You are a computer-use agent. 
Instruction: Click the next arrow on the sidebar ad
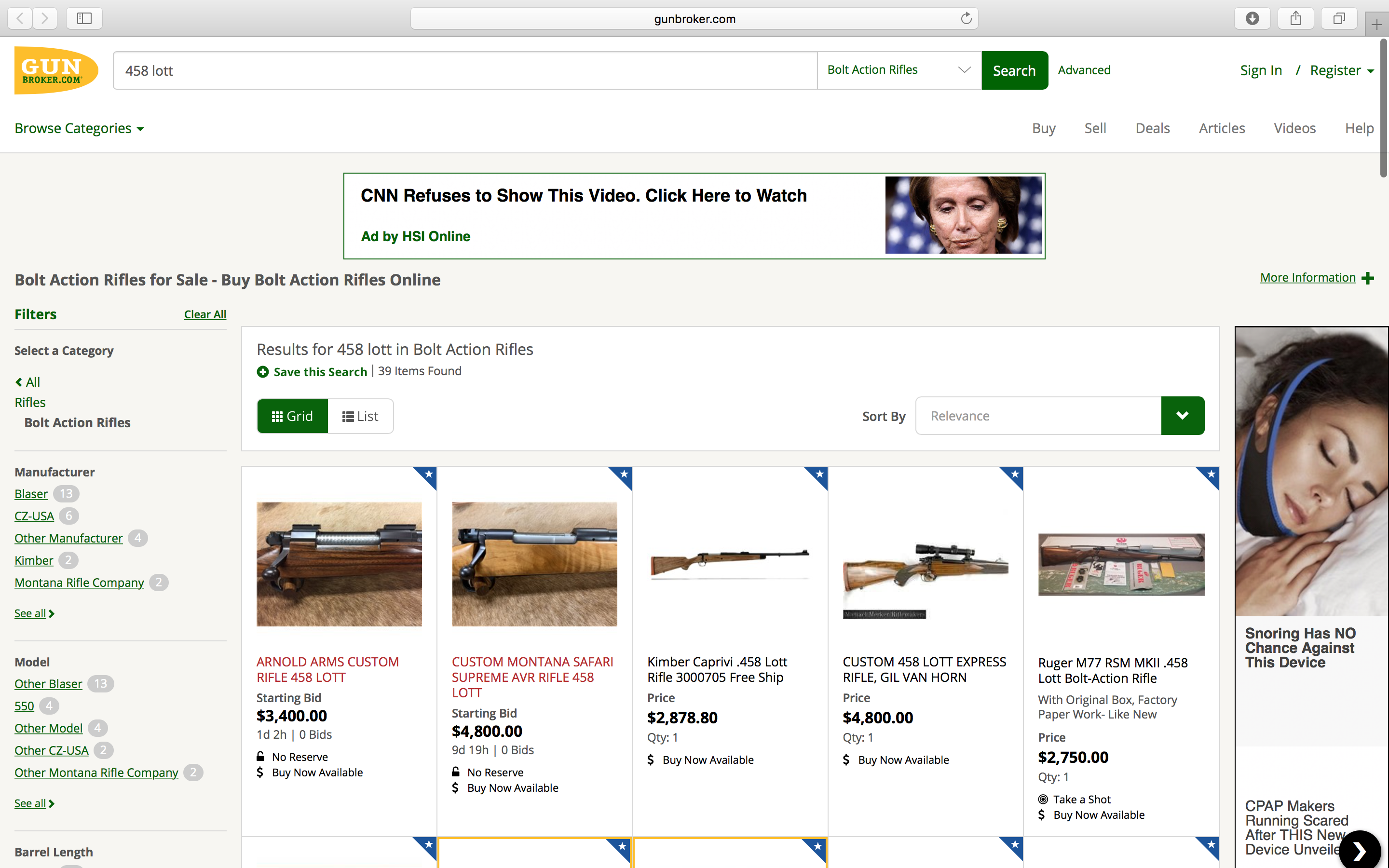(x=1360, y=851)
